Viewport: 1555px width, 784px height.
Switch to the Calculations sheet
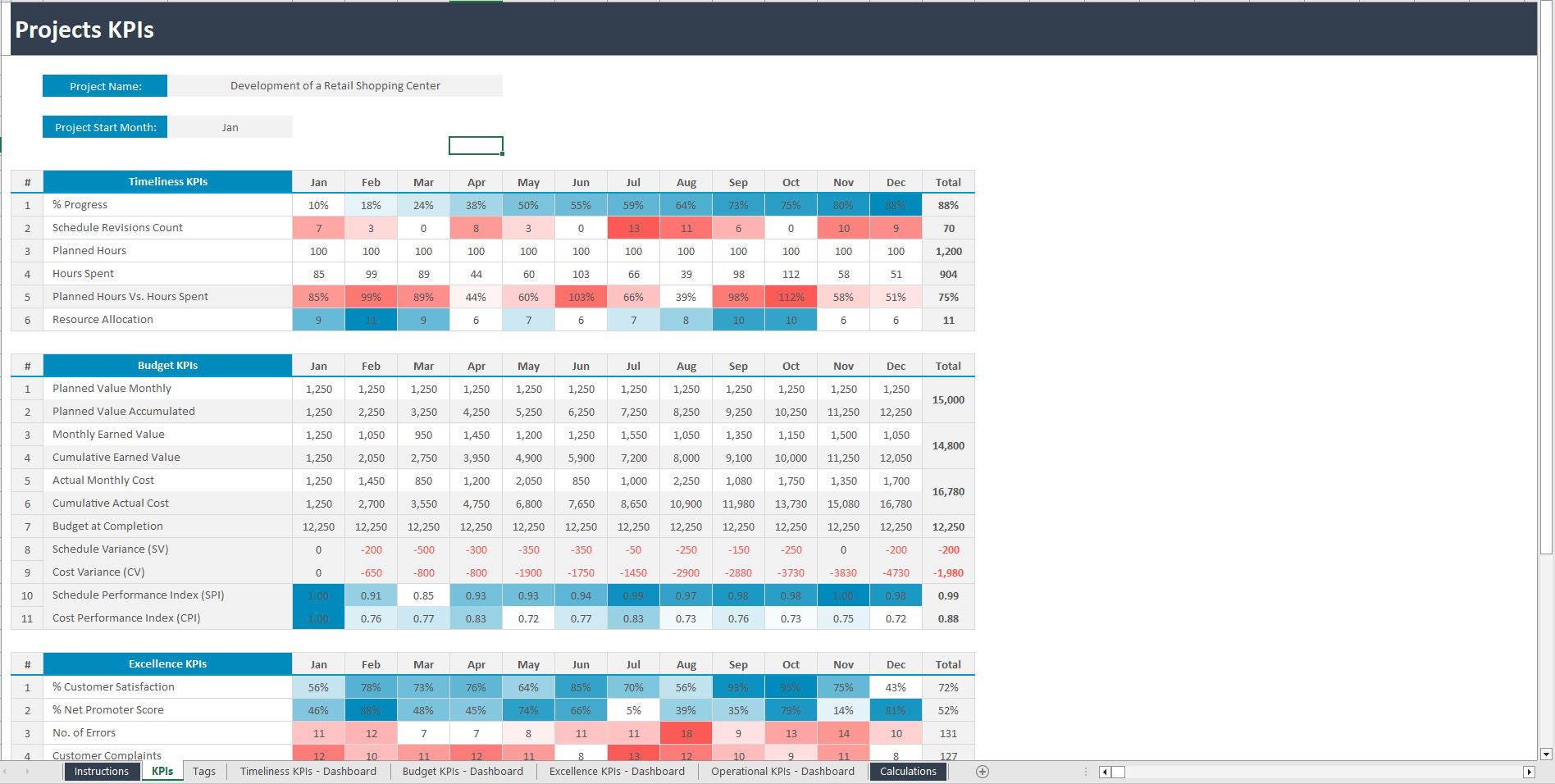tap(908, 771)
